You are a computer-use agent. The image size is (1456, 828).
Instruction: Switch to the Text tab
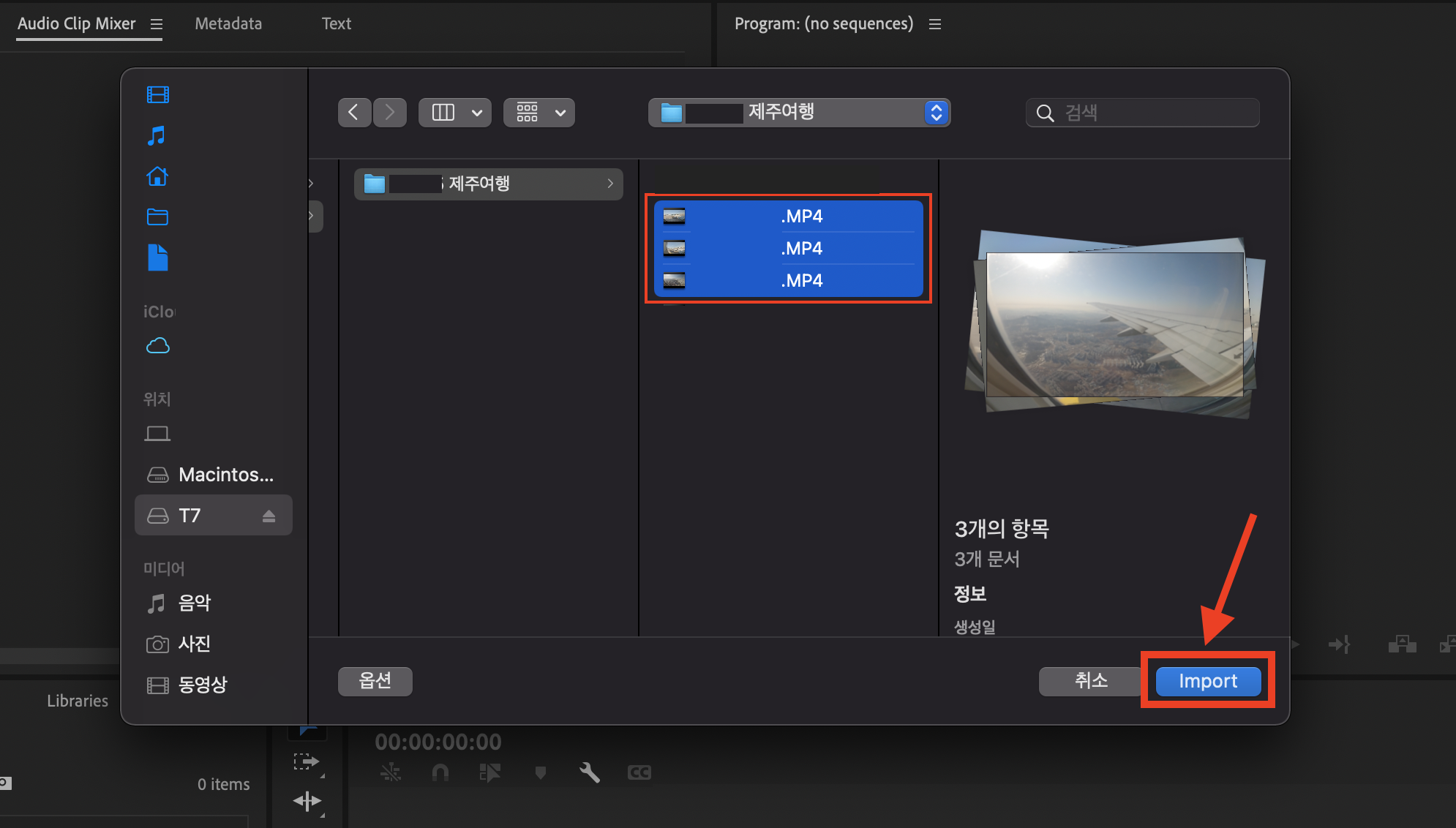pyautogui.click(x=337, y=23)
